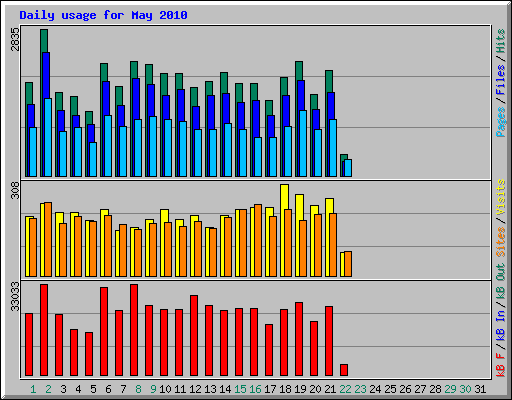Click the blue "Files" legend label

click(501, 80)
